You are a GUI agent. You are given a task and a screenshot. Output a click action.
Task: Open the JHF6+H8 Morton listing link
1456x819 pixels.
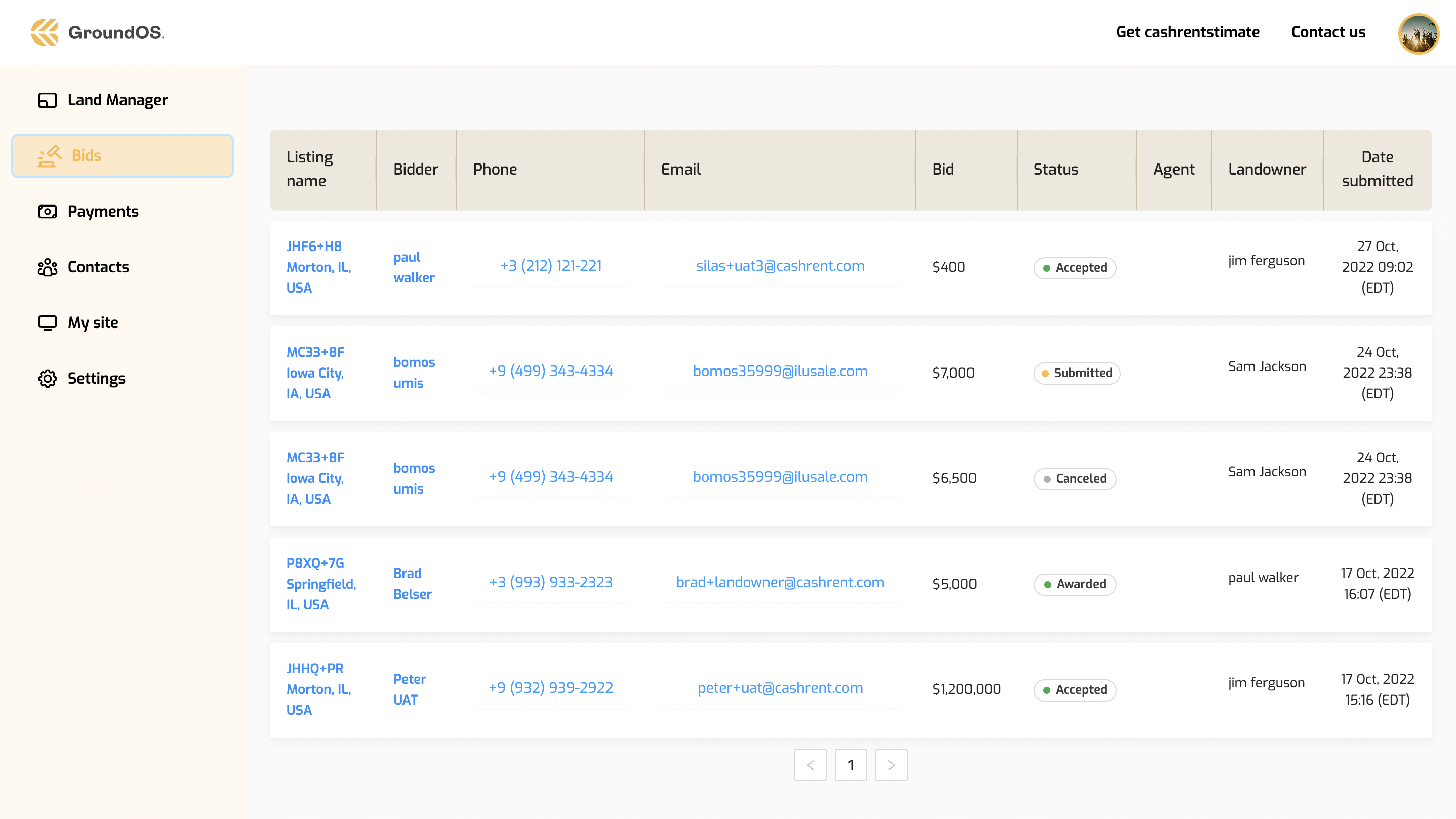coord(318,267)
